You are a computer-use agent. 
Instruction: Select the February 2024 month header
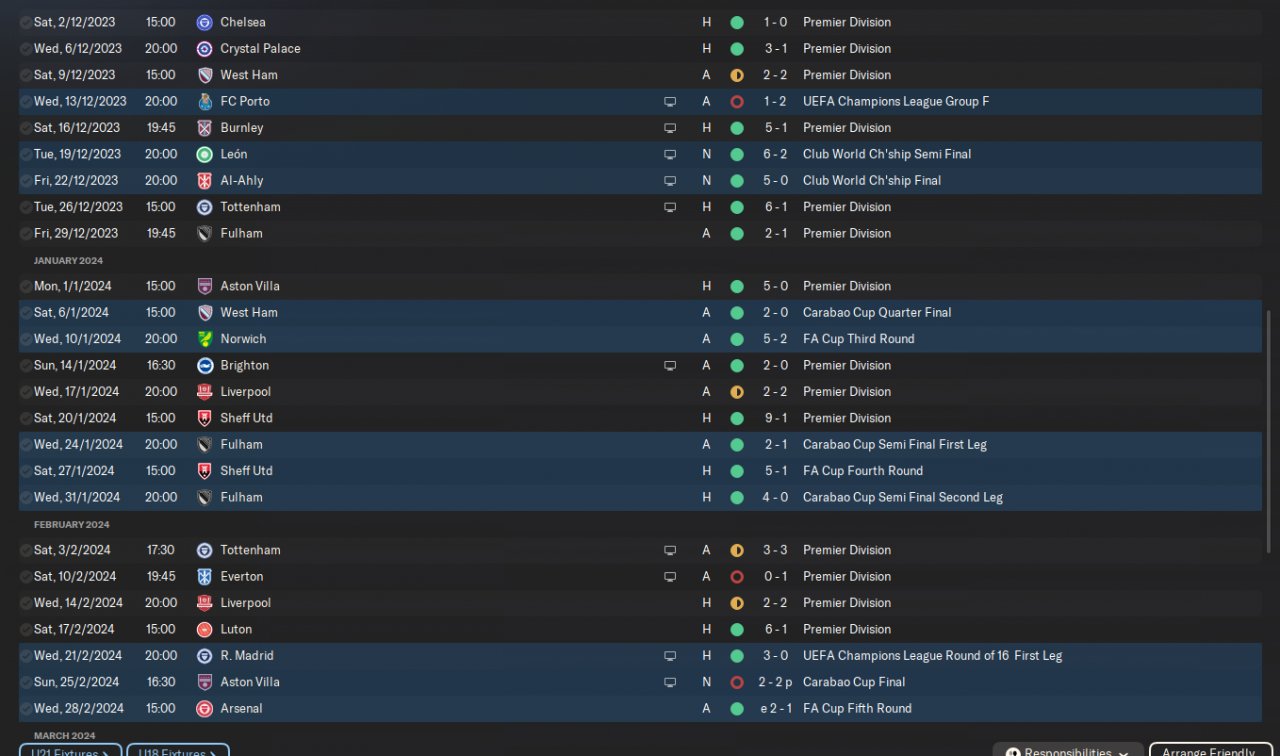pos(71,525)
